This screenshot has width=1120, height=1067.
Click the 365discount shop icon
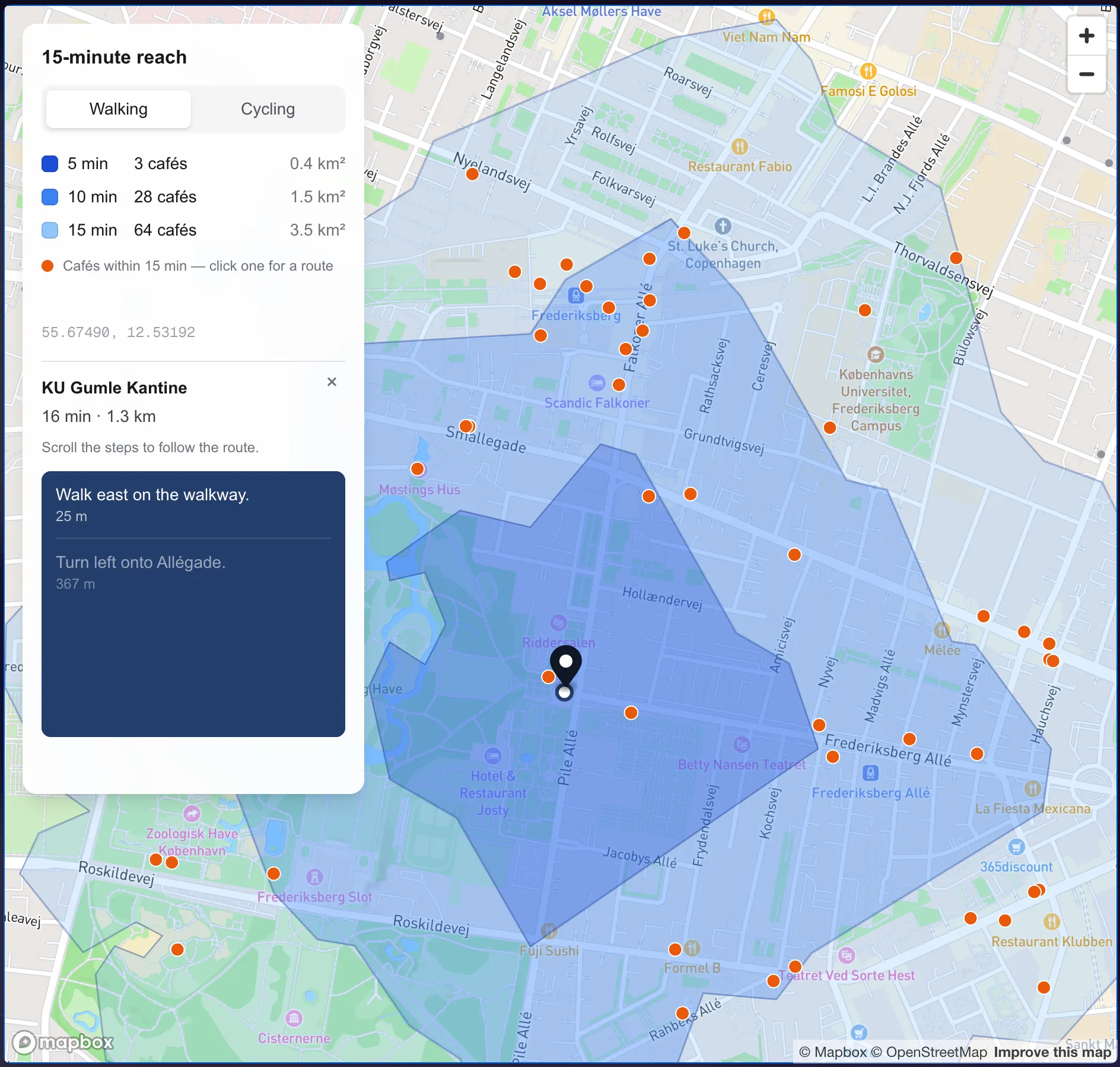[1016, 847]
